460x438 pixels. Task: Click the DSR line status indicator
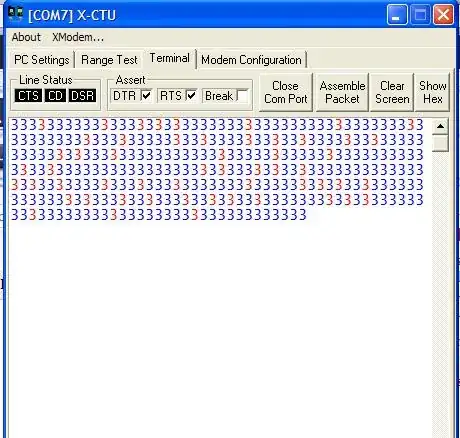pos(82,96)
